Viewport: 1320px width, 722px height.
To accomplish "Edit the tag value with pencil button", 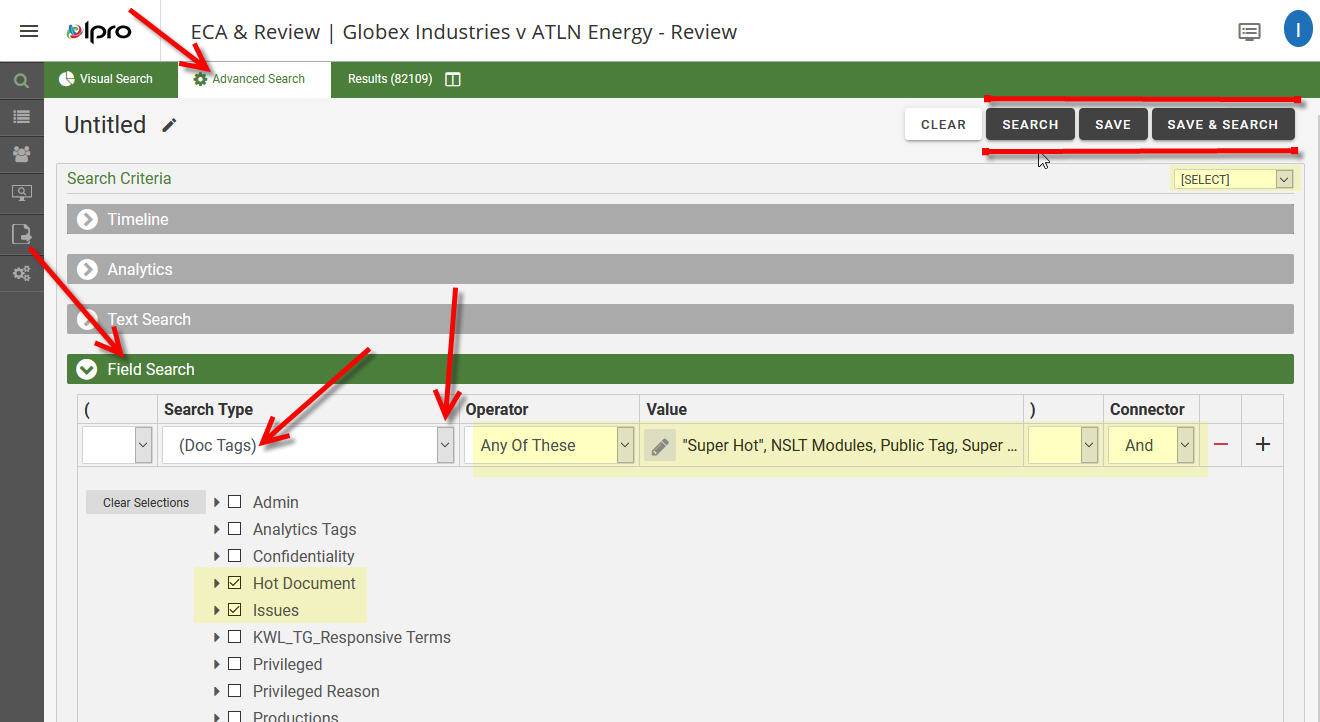I will [x=660, y=445].
